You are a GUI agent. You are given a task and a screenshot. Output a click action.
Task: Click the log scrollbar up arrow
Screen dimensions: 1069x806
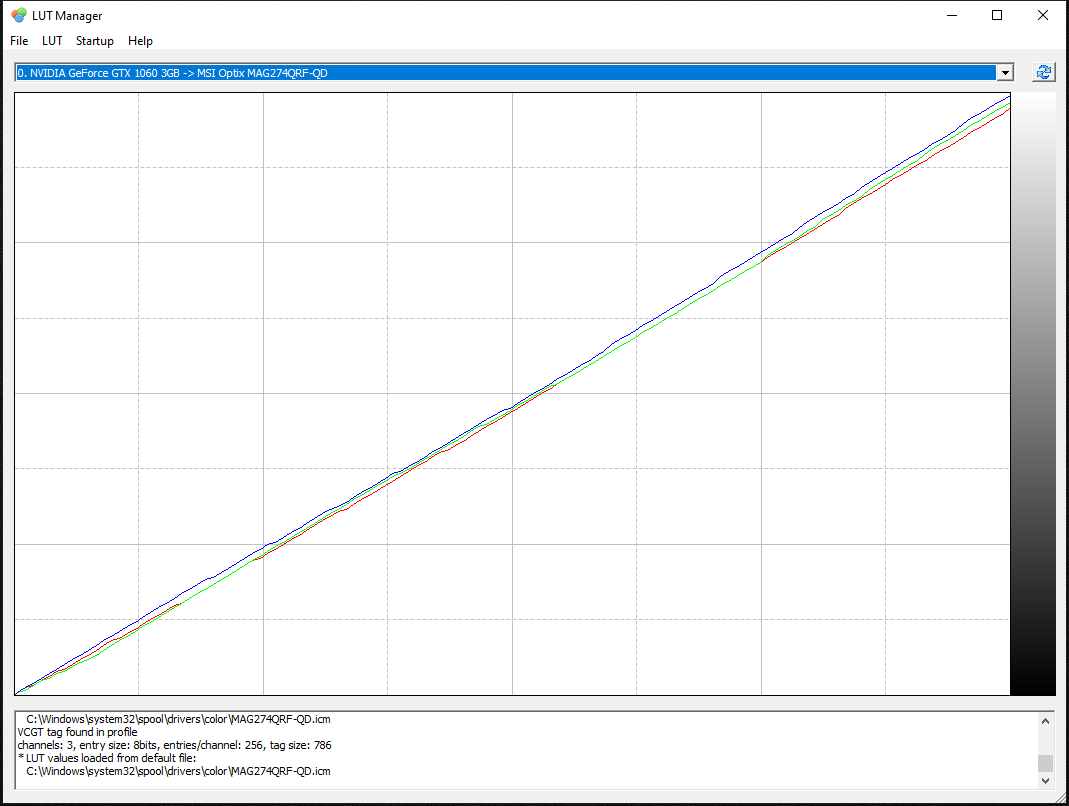point(1045,720)
